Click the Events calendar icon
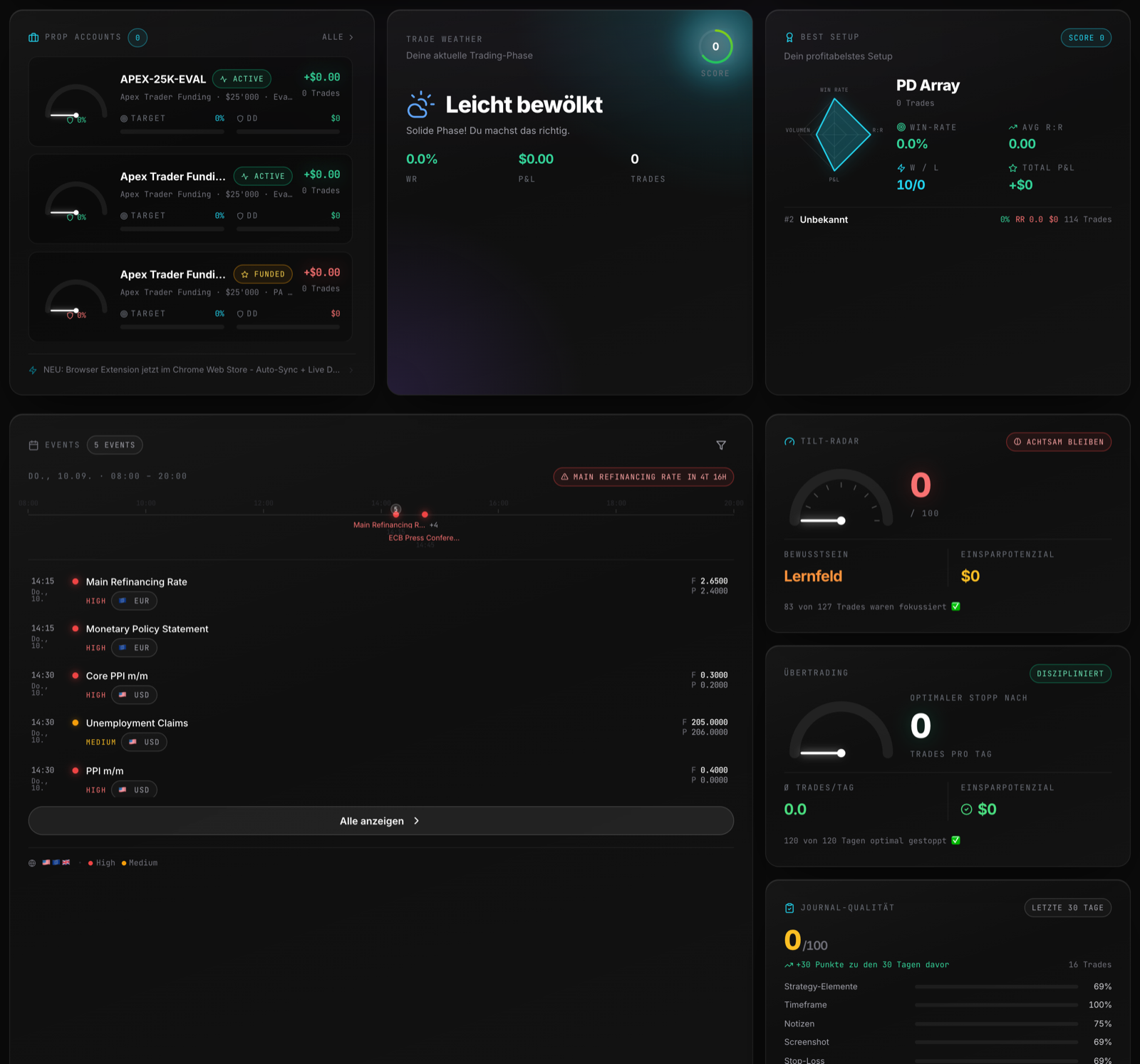Screen dimensions: 1140x1064 pos(33,445)
